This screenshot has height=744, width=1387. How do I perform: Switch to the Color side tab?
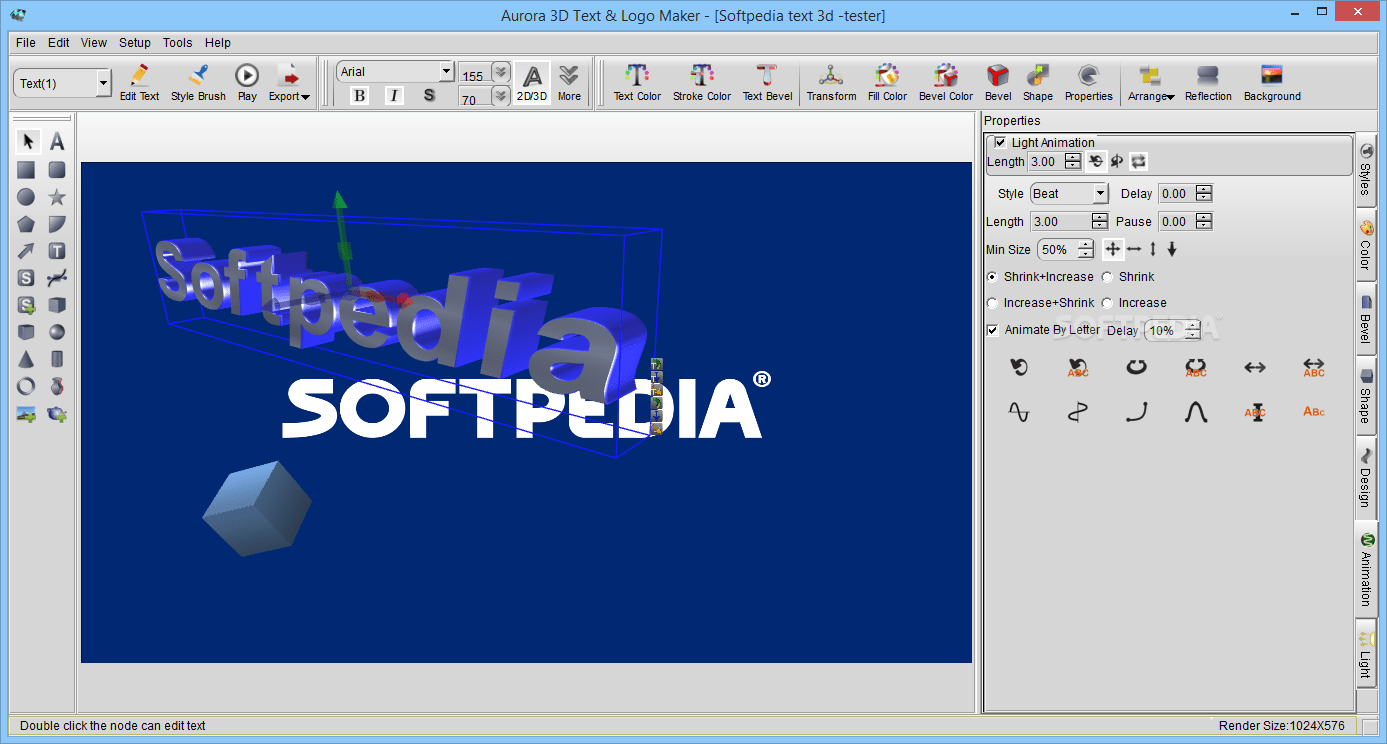(1366, 246)
